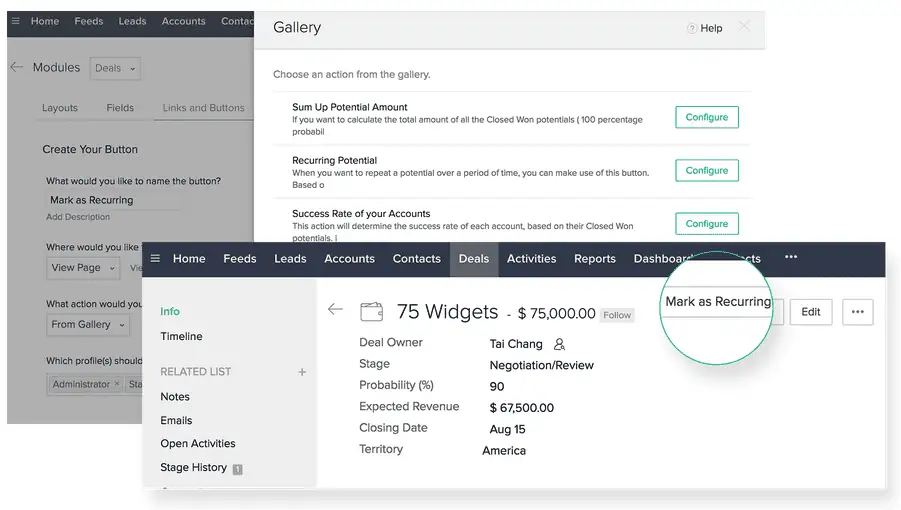Screen dimensions: 901x510
Task: Expand the From Gallery action dropdown
Action: pos(89,325)
